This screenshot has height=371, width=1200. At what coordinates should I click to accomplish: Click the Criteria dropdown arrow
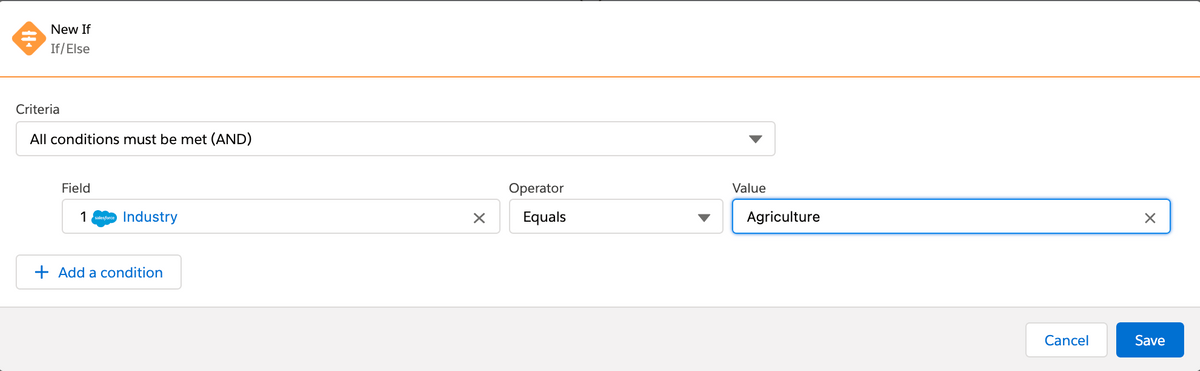pyautogui.click(x=756, y=140)
